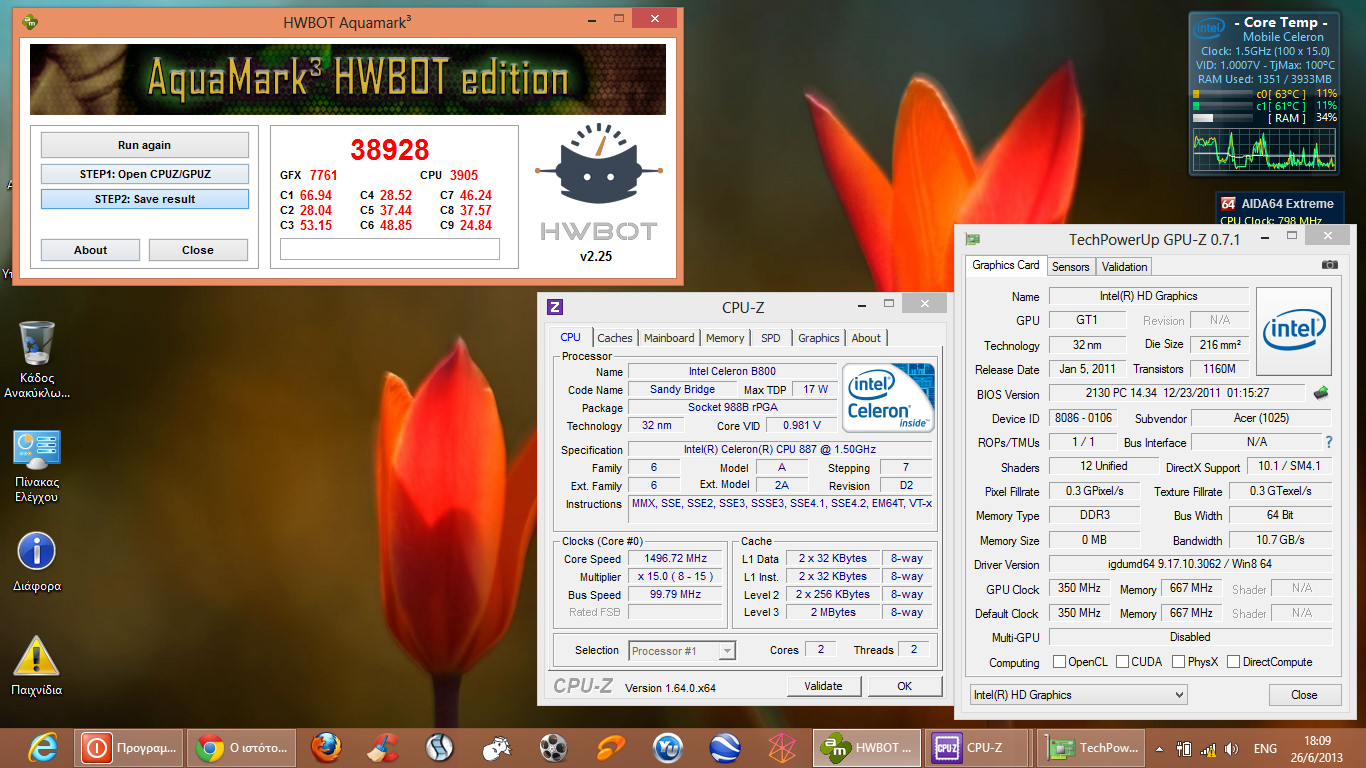Viewport: 1366px width, 768px height.
Task: Open the Προγραμ... taskbar item
Action: 129,747
